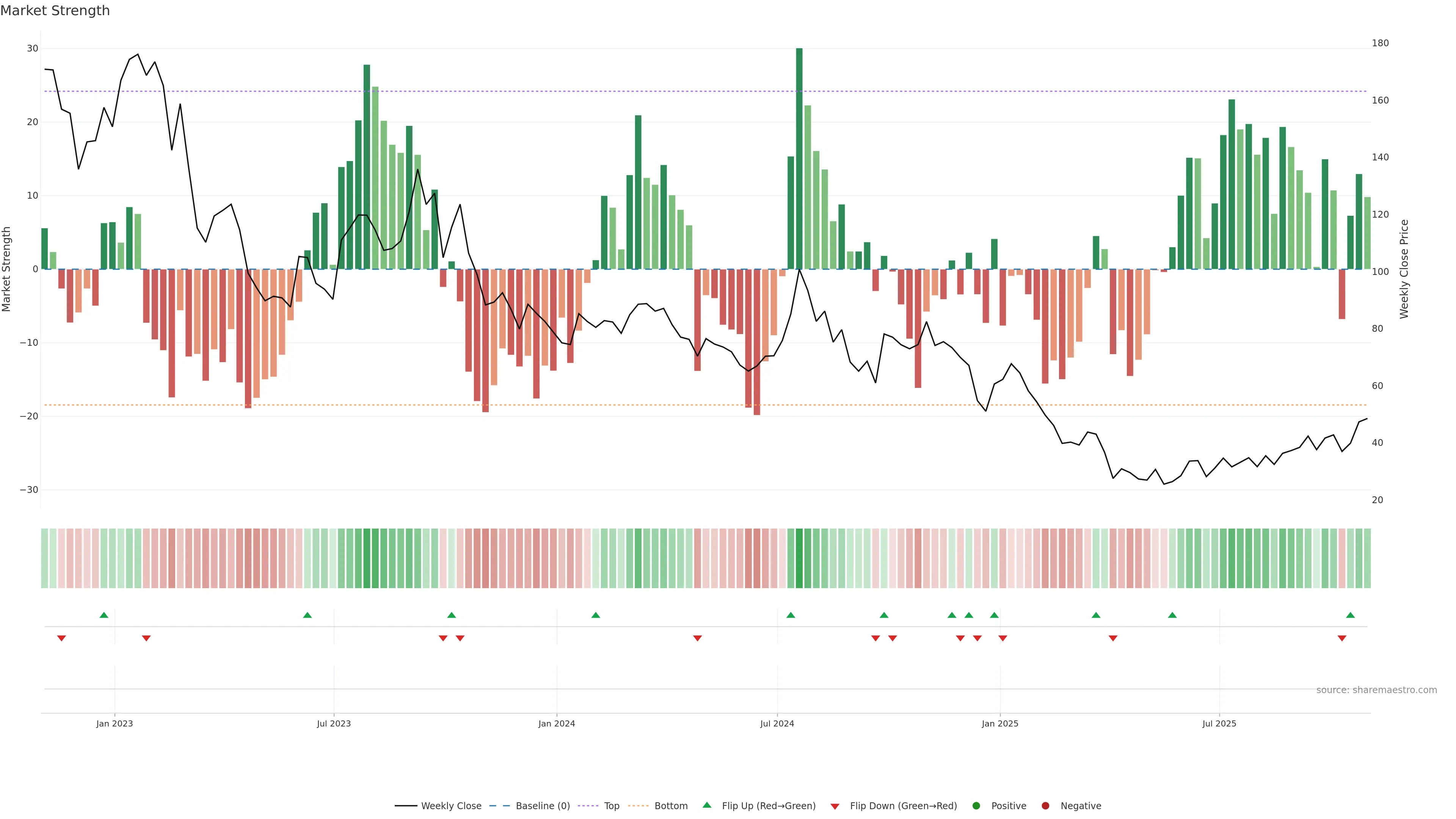Click the Jul 2025 x-axis label
1456x819 pixels.
[x=1219, y=723]
